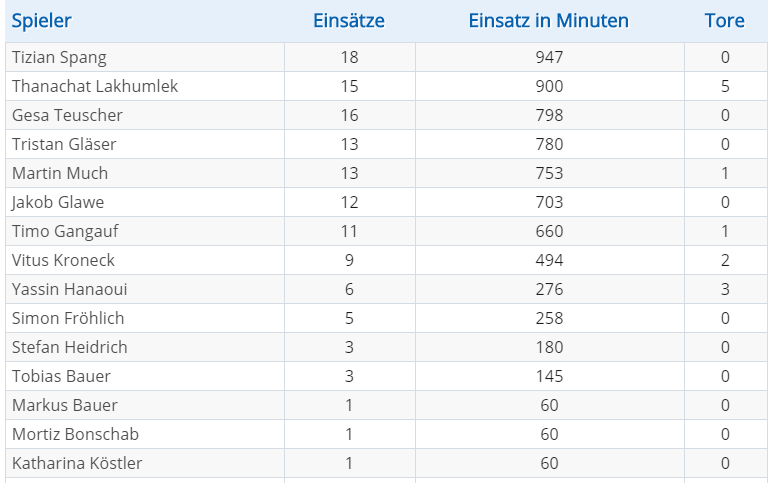Click Yassin Hanaoui player name
Viewport: 775px width, 483px height.
click(70, 289)
